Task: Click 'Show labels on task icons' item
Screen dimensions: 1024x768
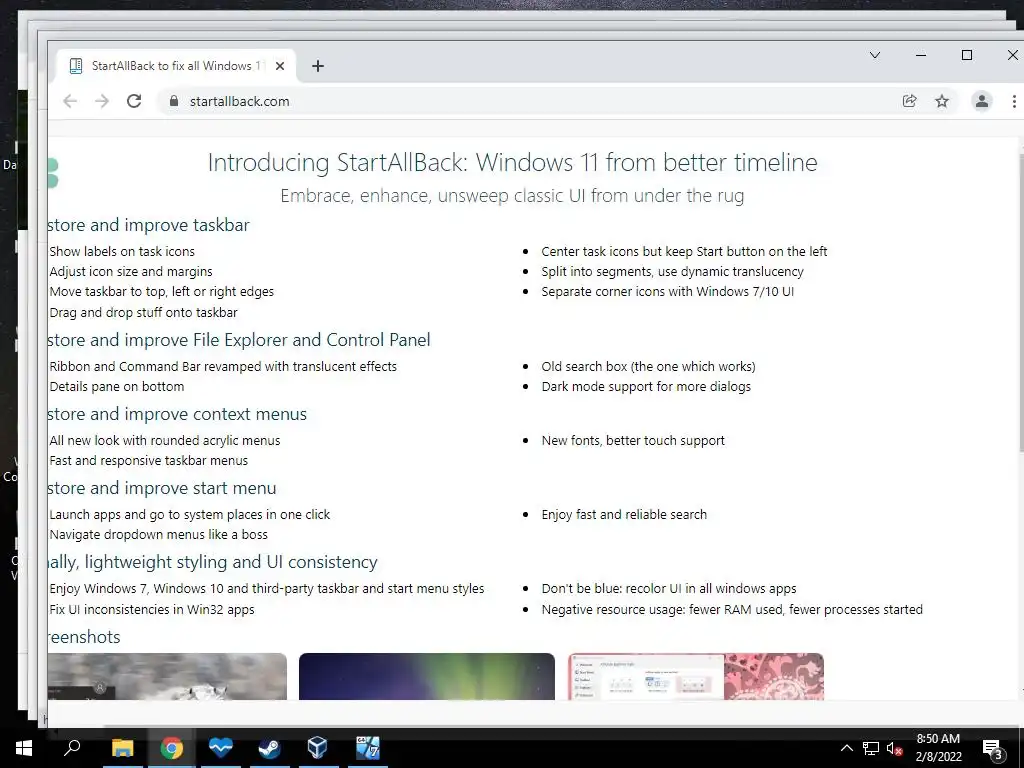Action: (122, 251)
